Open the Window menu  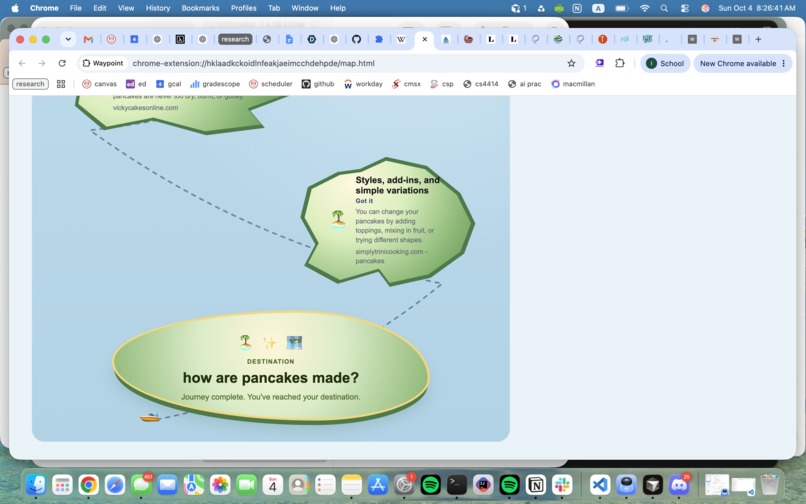[305, 8]
